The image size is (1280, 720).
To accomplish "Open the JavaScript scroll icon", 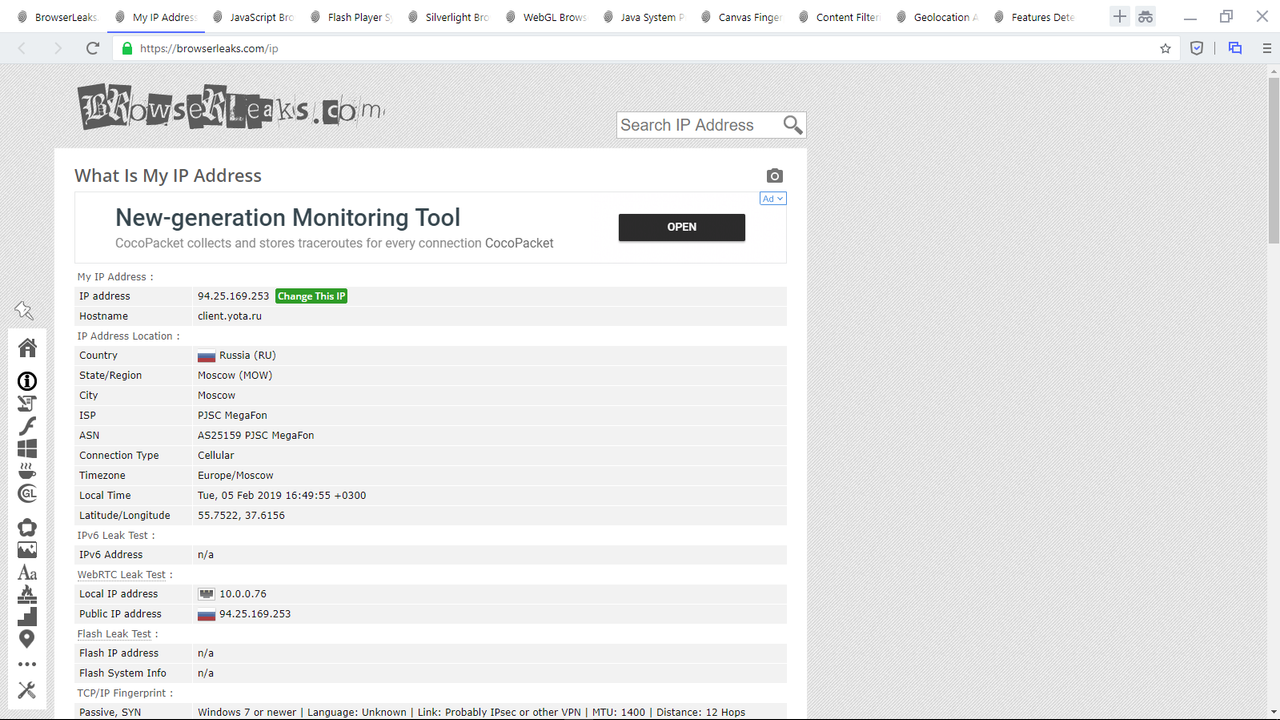I will [x=27, y=403].
